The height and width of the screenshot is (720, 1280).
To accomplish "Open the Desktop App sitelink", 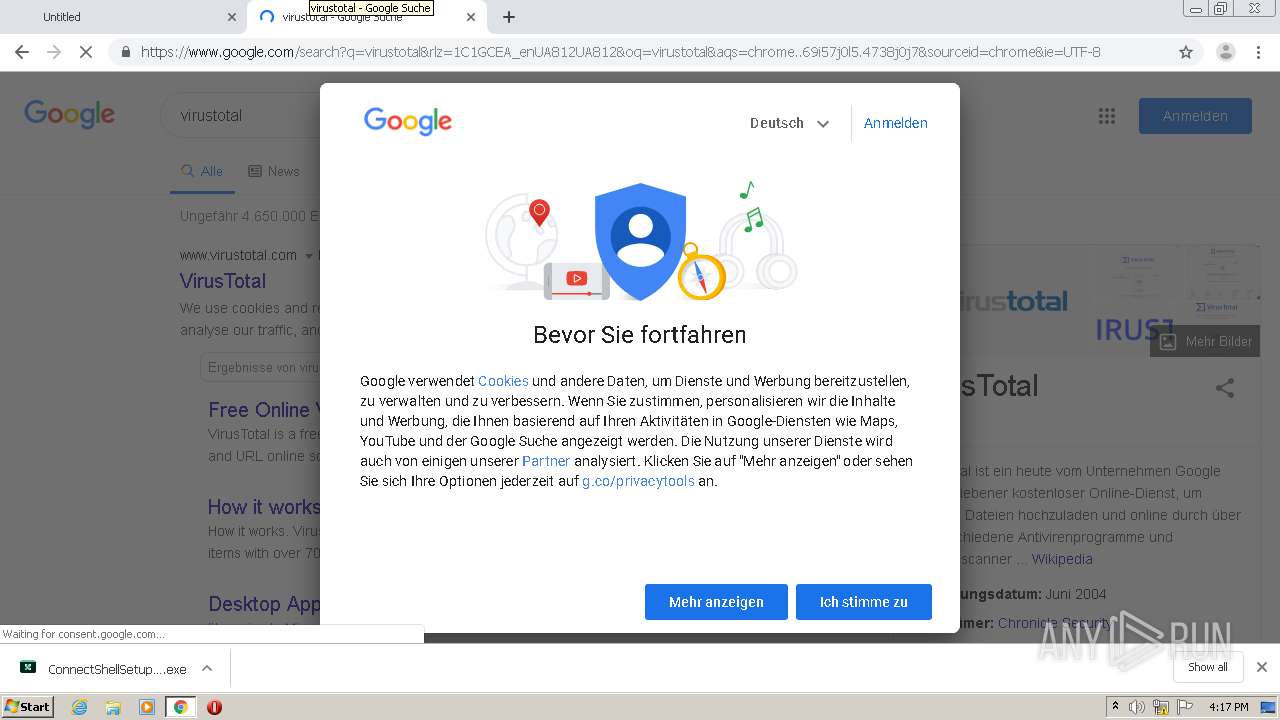I will click(264, 604).
